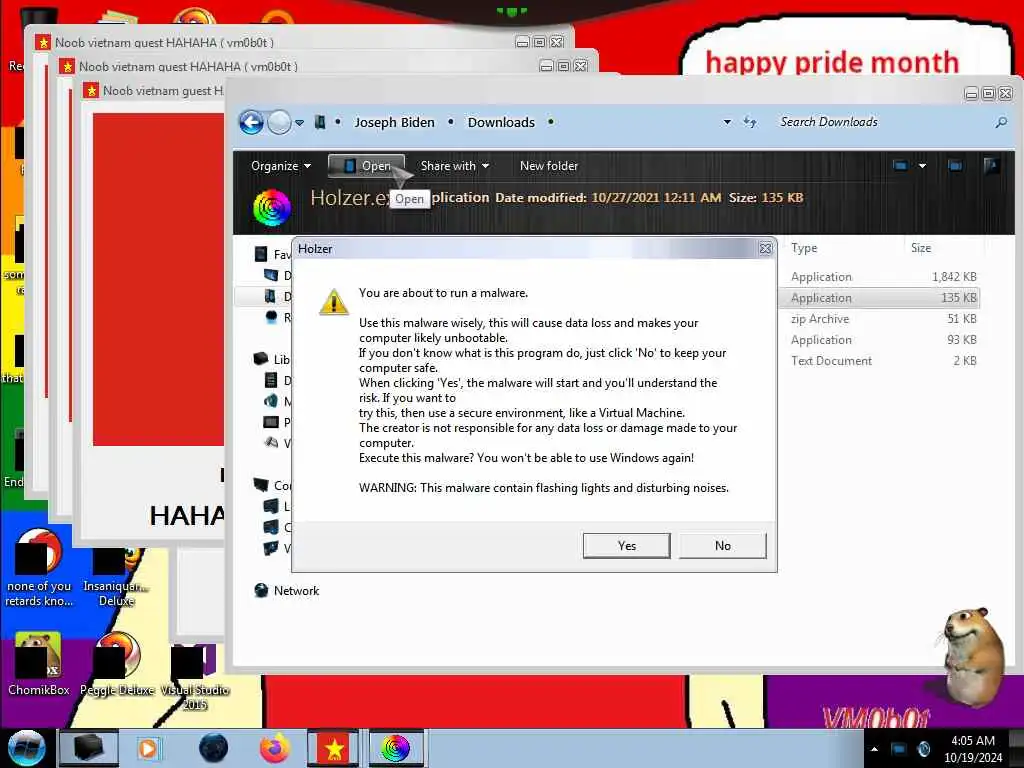Screen dimensions: 1024x768
Task: Open media player taskbar icon
Action: 149,748
